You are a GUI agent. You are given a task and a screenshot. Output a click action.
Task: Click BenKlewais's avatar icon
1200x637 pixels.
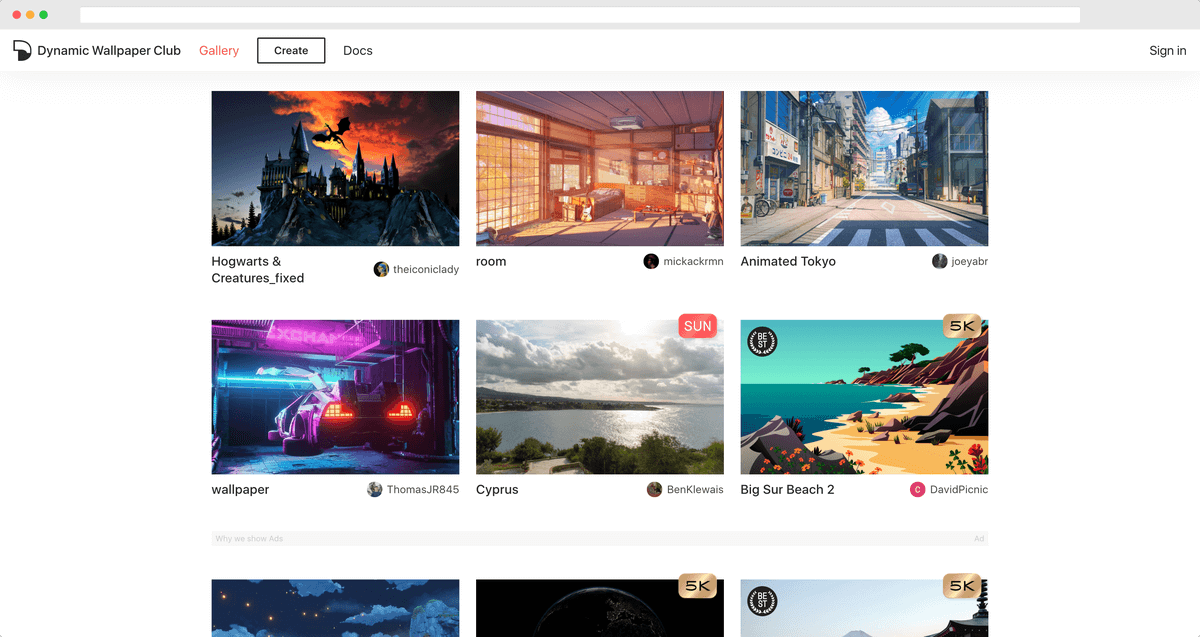coord(655,489)
